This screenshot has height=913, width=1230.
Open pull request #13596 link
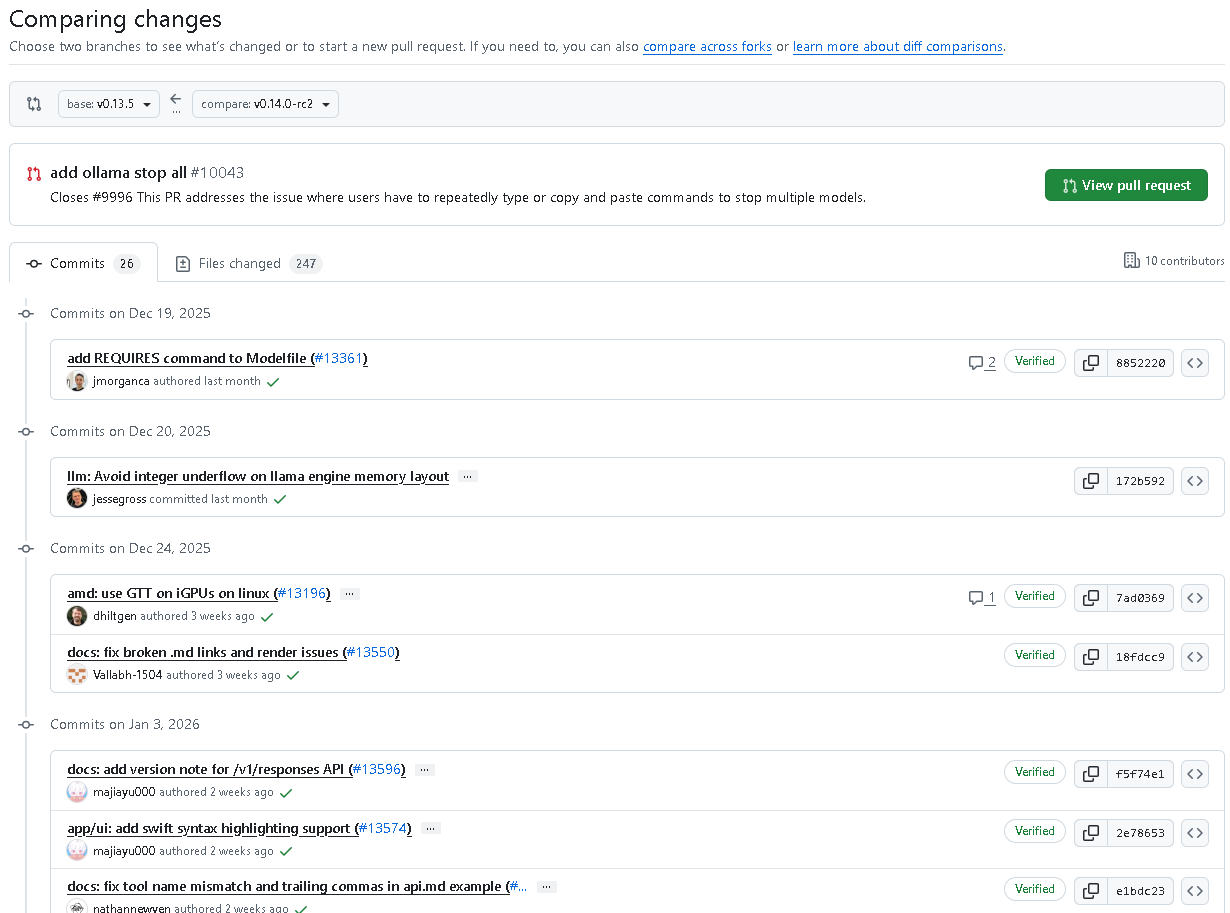coord(377,770)
